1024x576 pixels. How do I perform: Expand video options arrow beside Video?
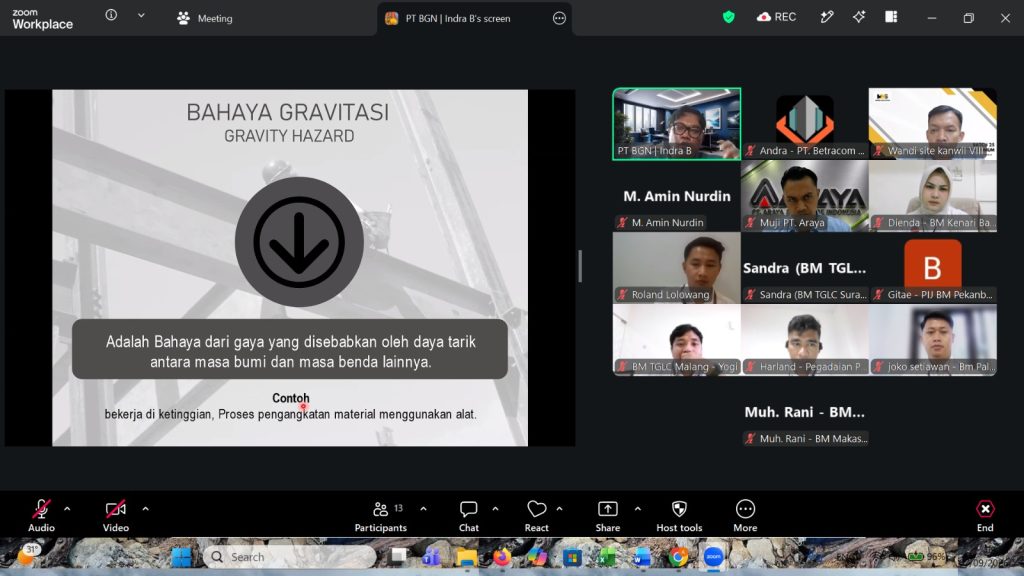click(x=145, y=509)
